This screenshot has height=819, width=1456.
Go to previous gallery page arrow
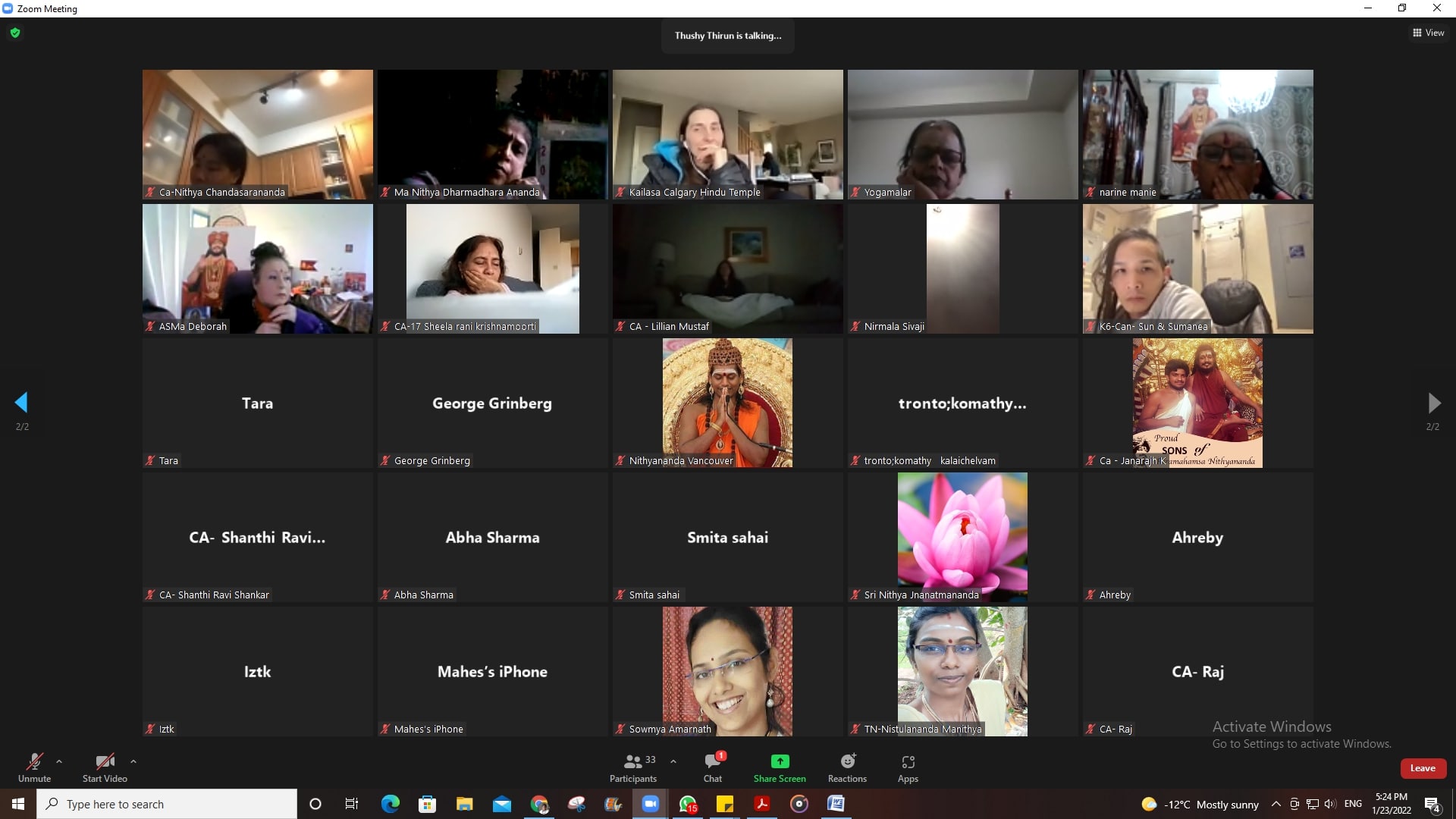click(21, 403)
